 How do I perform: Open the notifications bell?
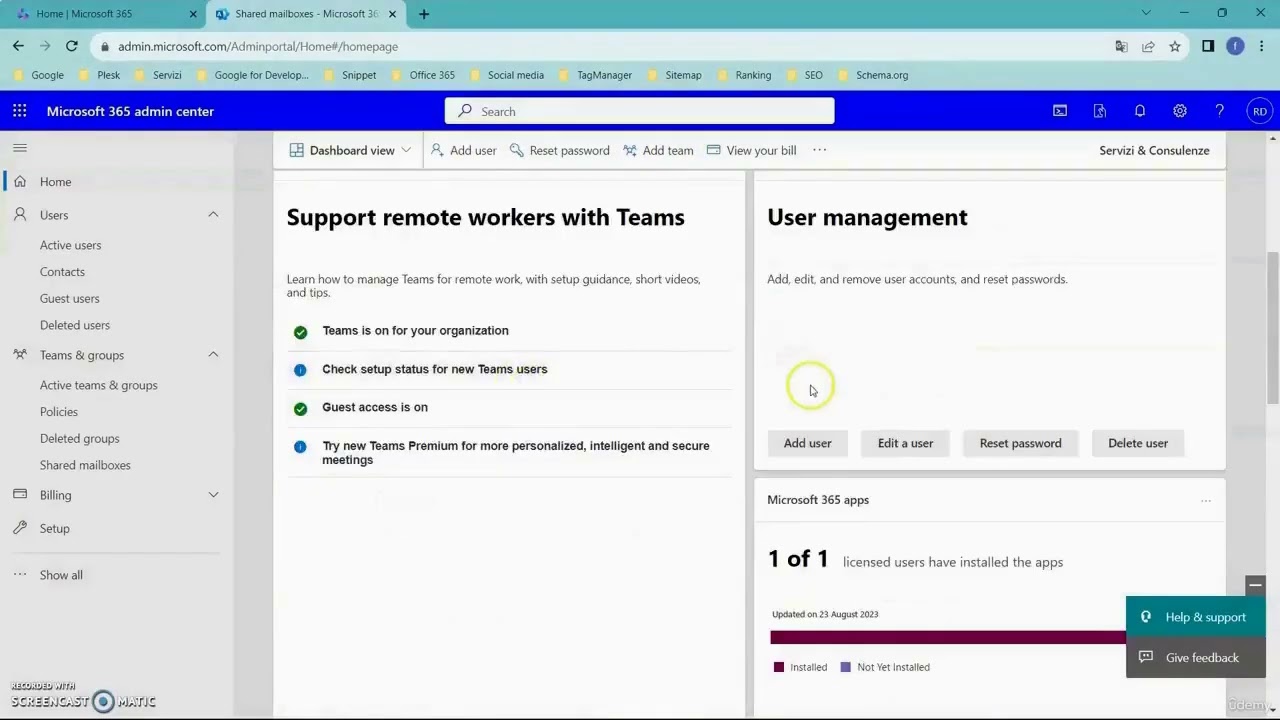pyautogui.click(x=1140, y=111)
